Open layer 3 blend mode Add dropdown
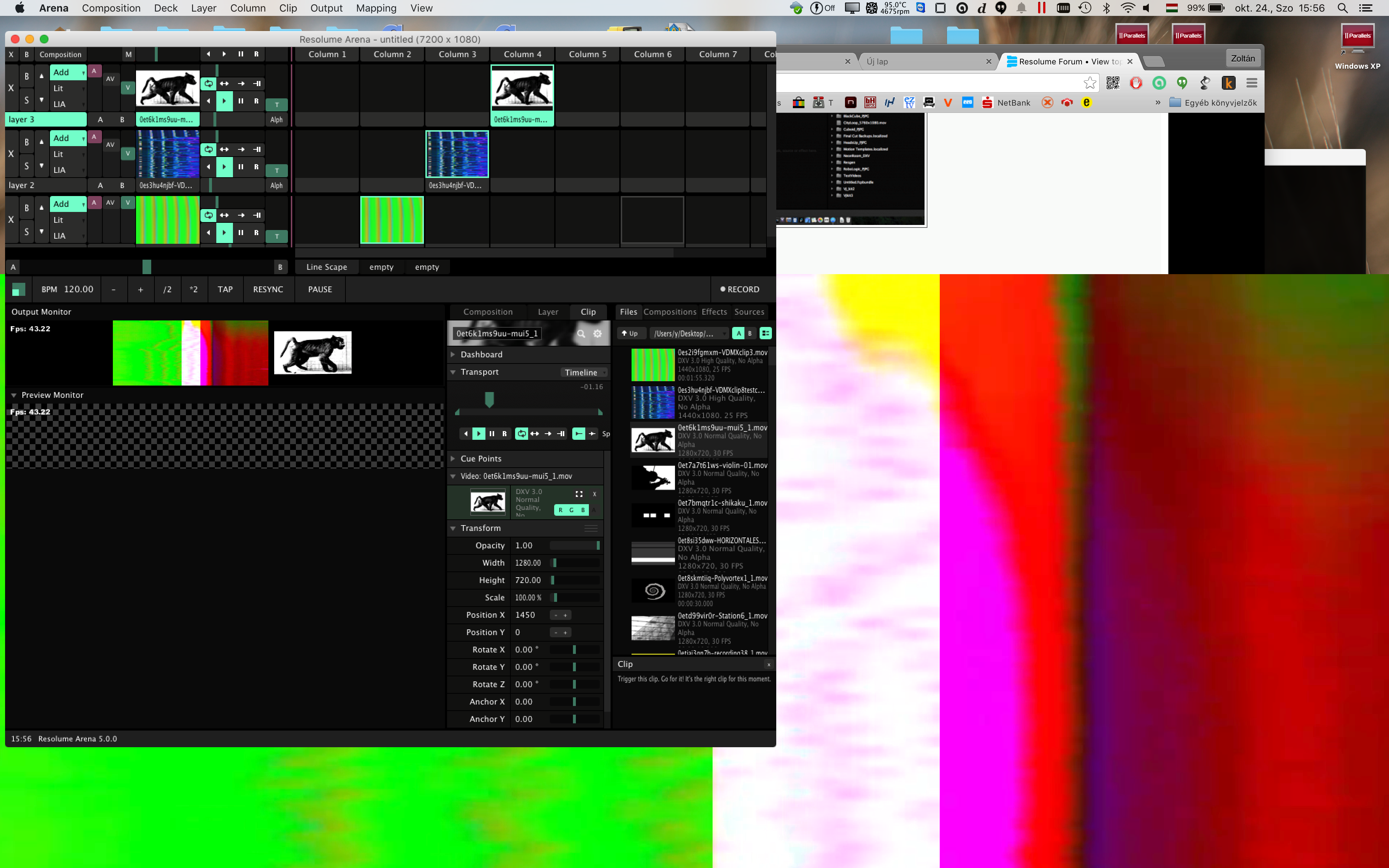This screenshot has width=1389, height=868. (68, 72)
